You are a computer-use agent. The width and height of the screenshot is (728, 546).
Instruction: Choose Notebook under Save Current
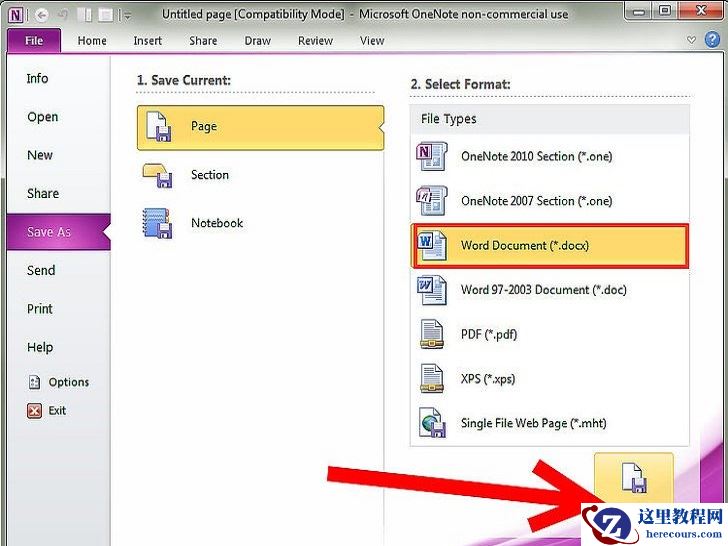tap(260, 223)
